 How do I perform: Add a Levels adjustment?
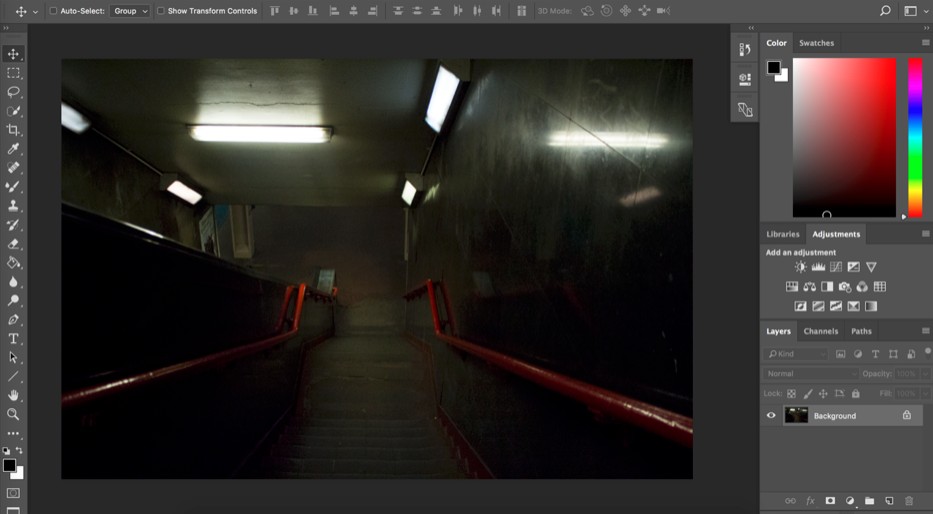coord(819,267)
